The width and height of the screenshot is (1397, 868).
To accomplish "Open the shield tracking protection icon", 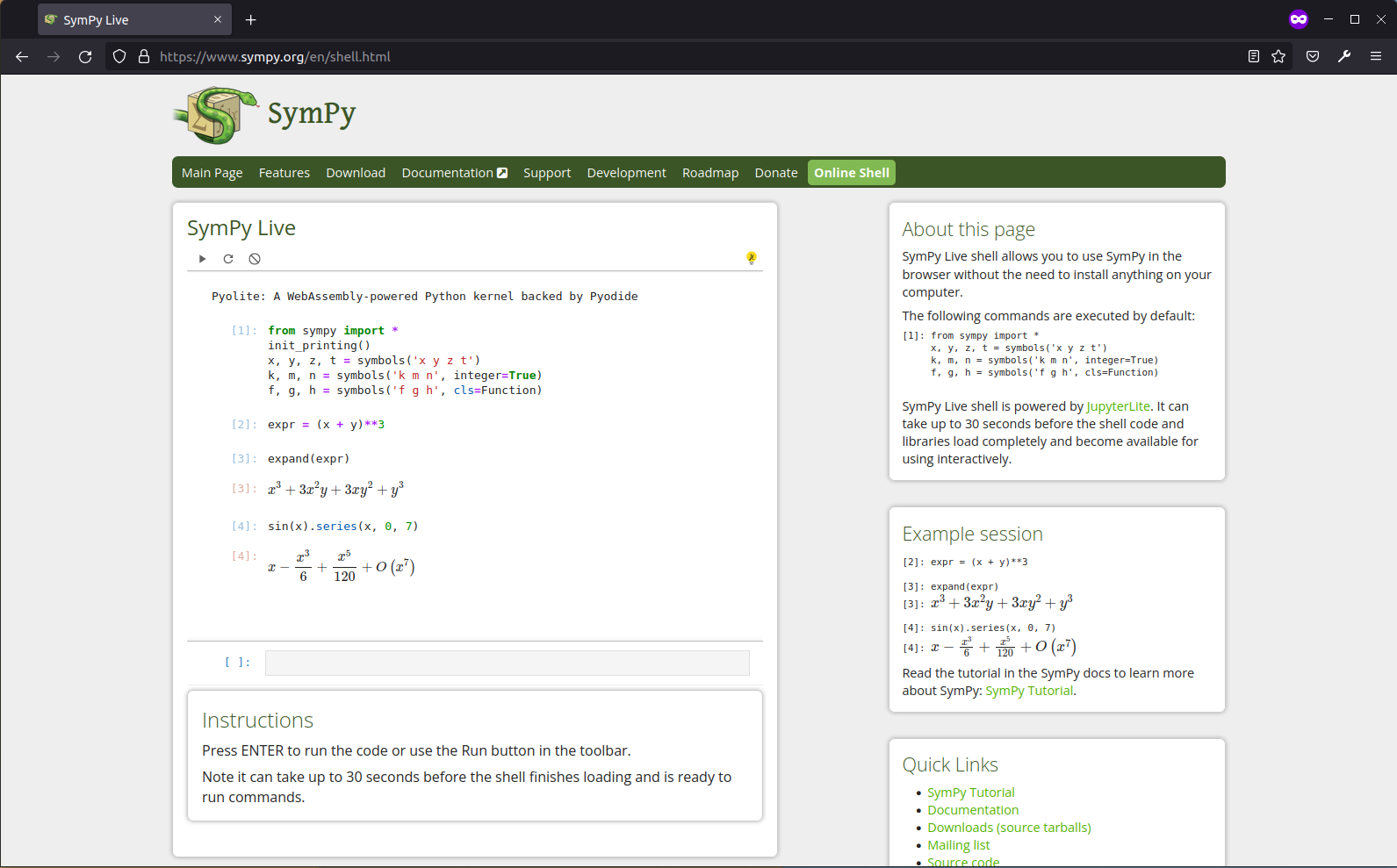I will (x=119, y=57).
